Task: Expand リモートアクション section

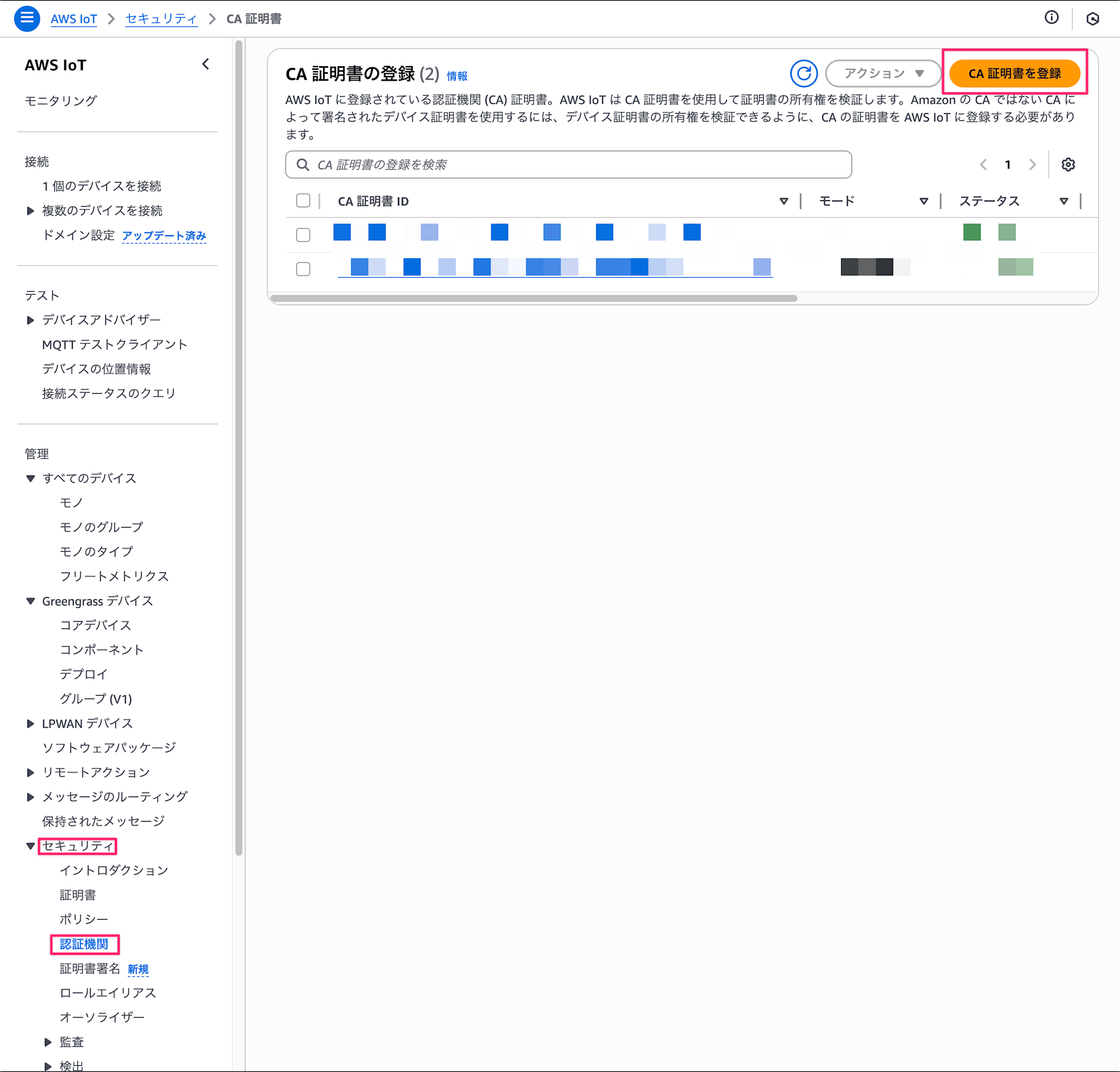Action: [x=30, y=772]
